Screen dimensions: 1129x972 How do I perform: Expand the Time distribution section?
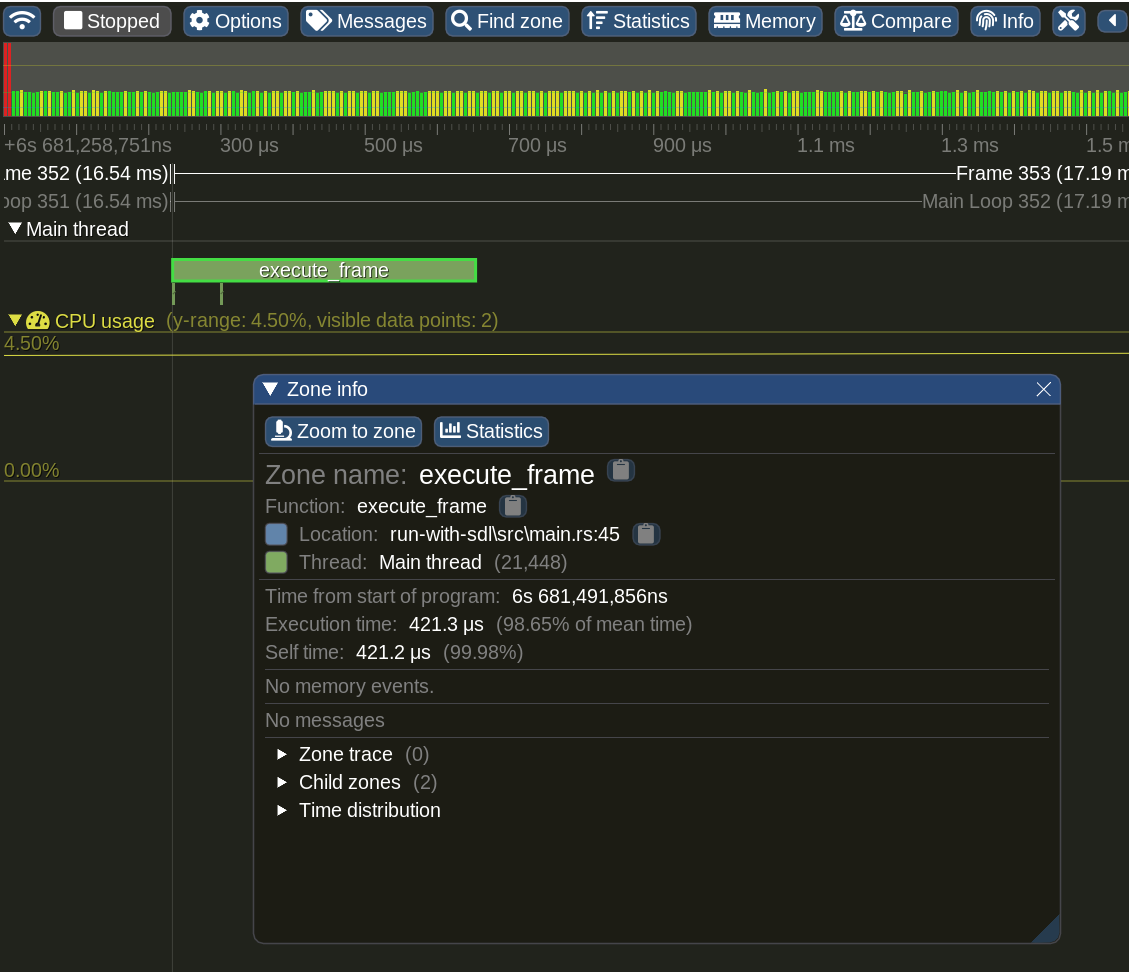tap(282, 811)
